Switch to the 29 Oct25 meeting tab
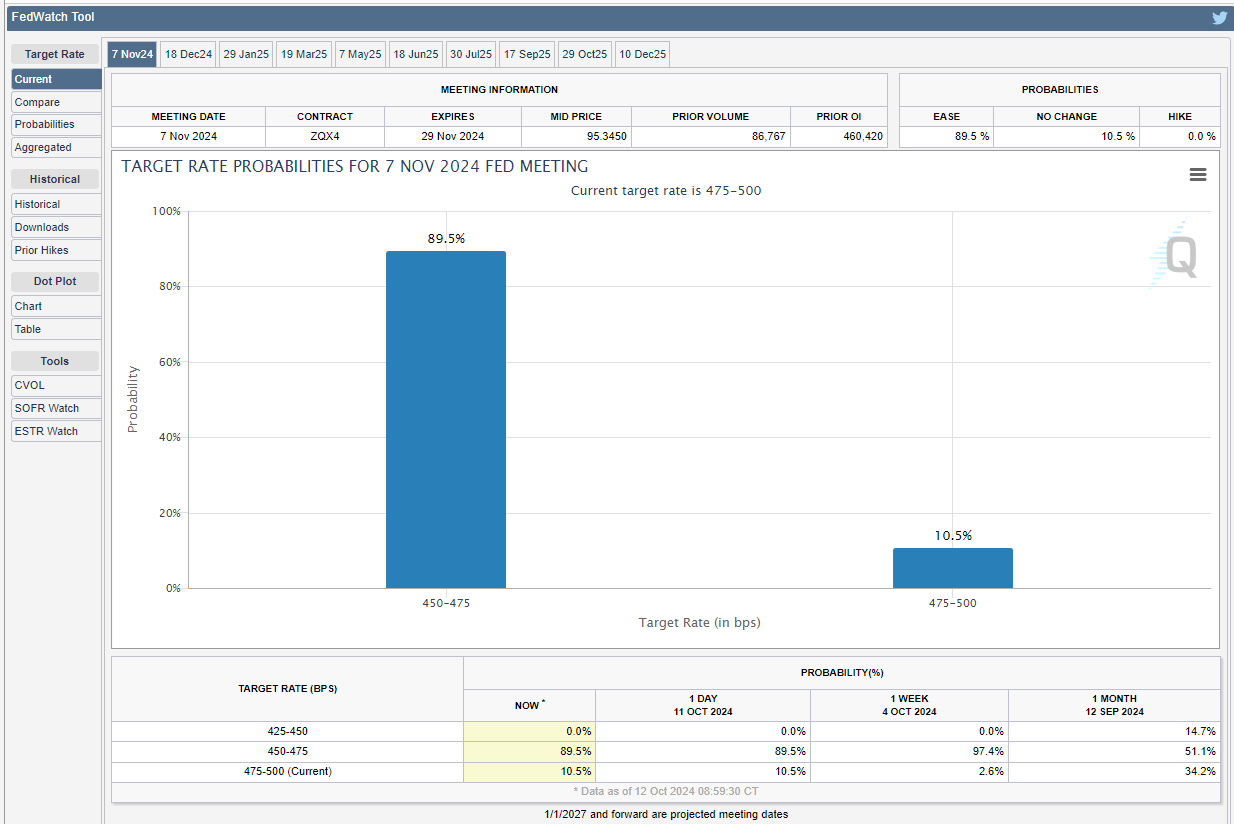Image resolution: width=1234 pixels, height=824 pixels. (x=585, y=54)
